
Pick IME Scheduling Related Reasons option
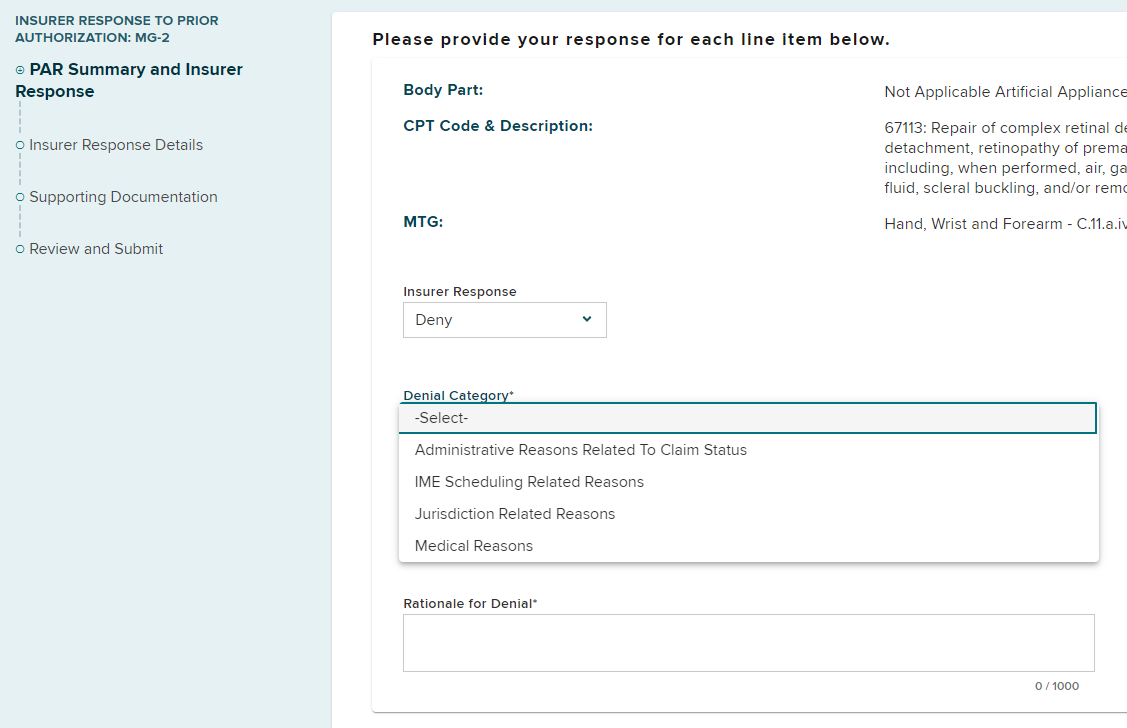(529, 482)
